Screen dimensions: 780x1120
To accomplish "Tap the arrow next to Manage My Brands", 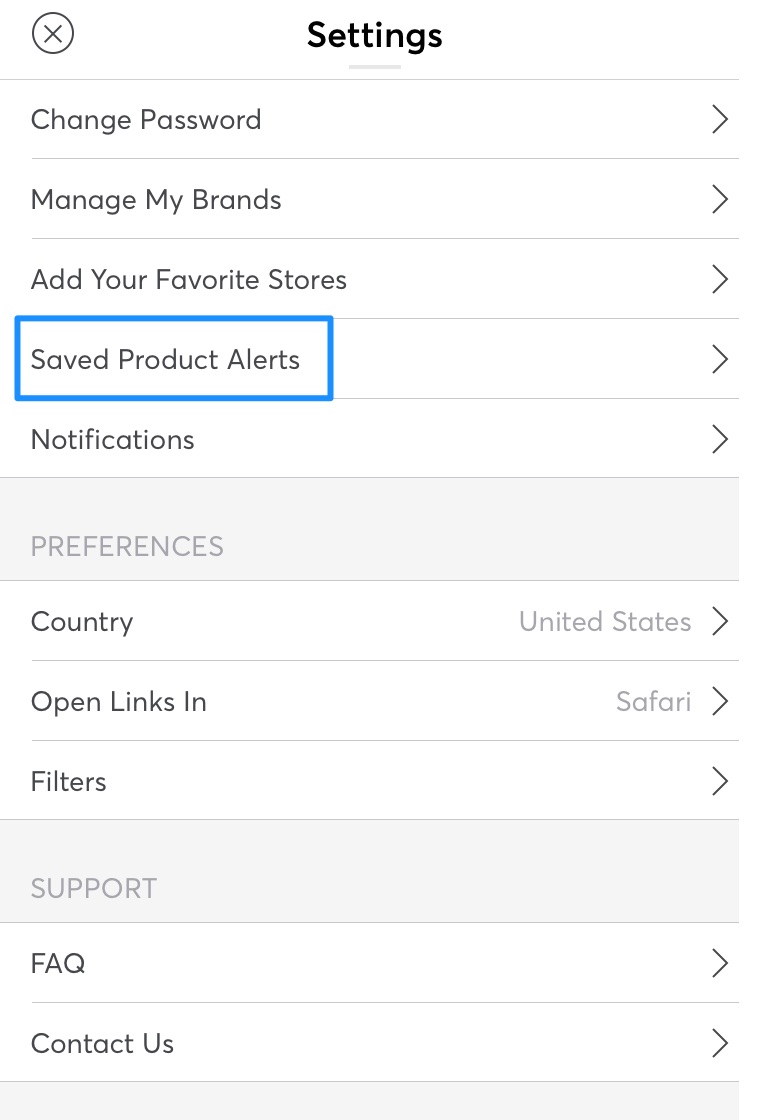I will click(x=720, y=199).
